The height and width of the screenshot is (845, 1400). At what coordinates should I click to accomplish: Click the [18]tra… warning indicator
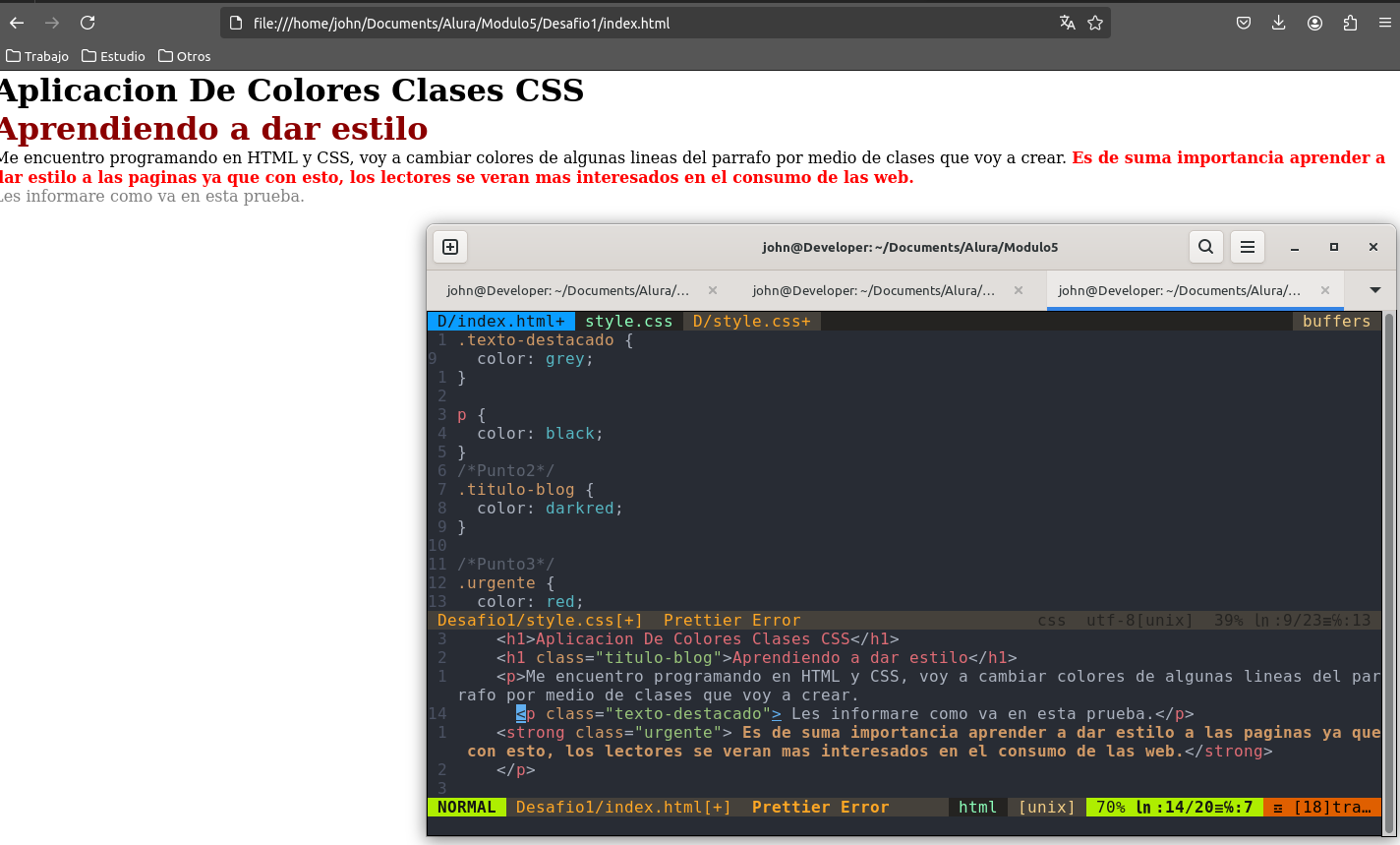pos(1322,808)
